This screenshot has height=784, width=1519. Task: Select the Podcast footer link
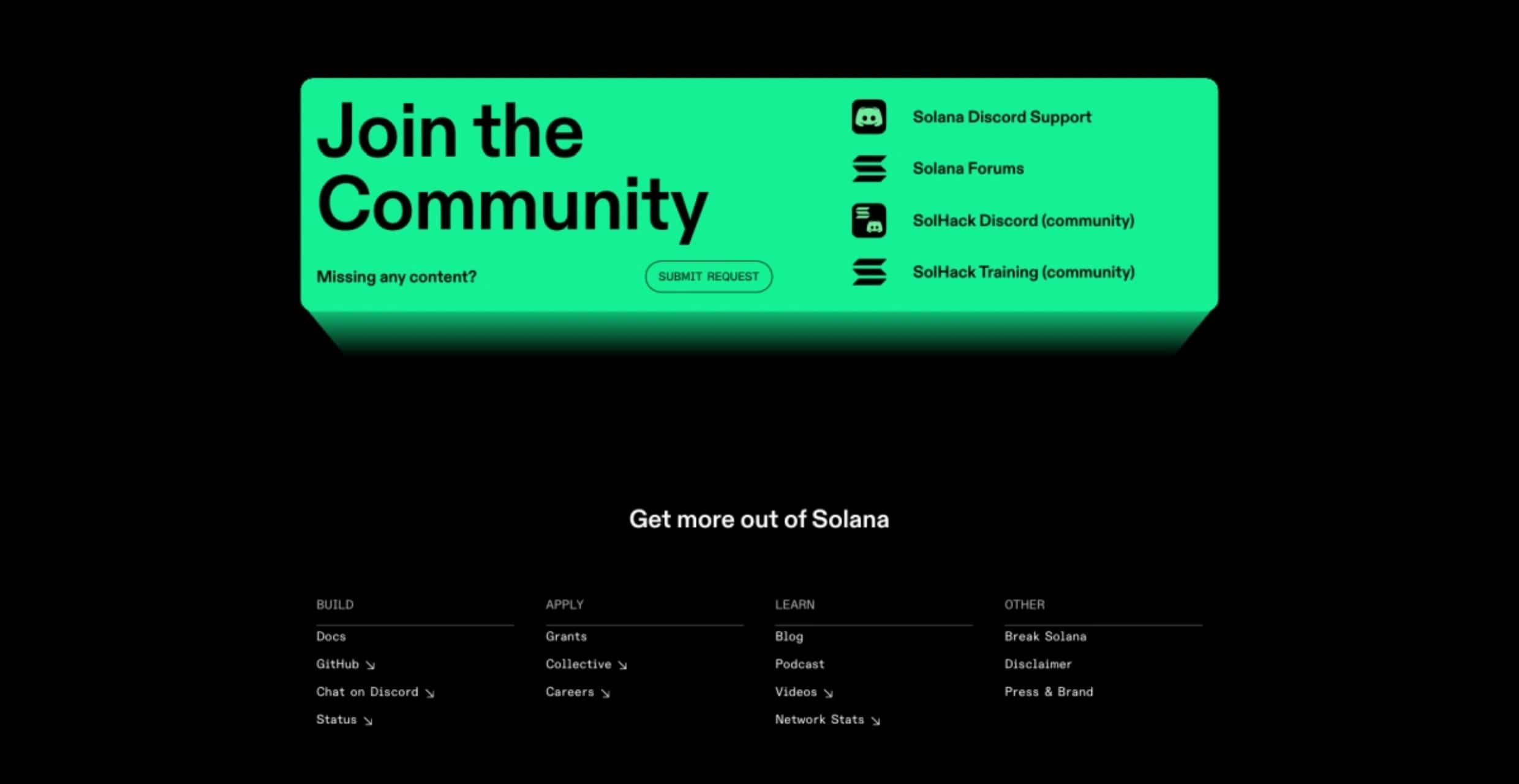click(799, 664)
